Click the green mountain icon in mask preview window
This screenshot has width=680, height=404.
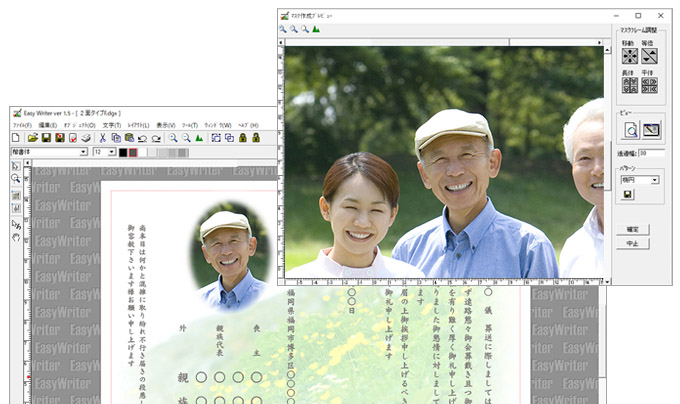coord(316,29)
